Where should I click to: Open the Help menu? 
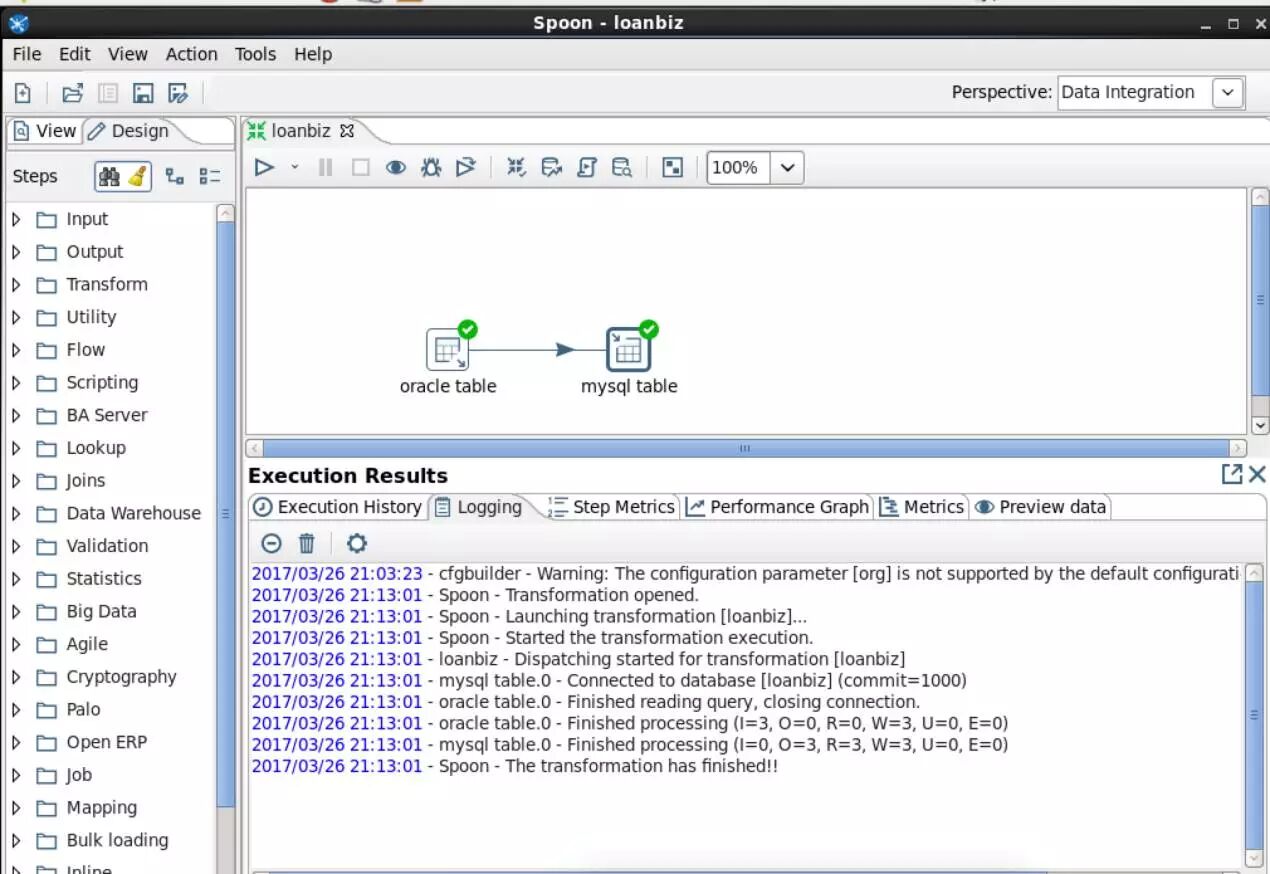pos(313,54)
